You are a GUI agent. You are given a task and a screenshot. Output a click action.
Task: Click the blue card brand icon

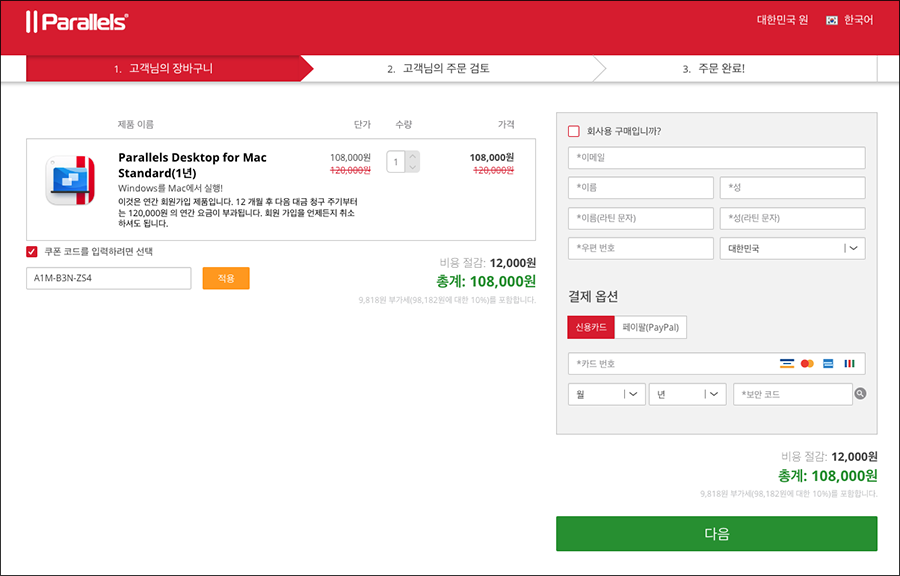[828, 364]
